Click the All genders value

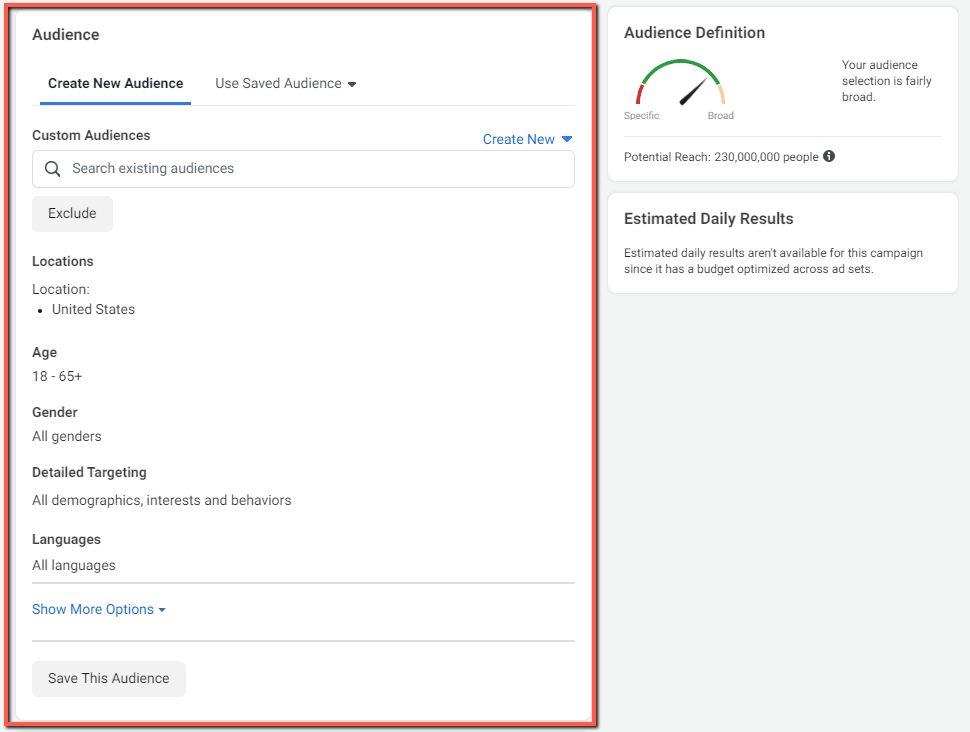tap(67, 436)
